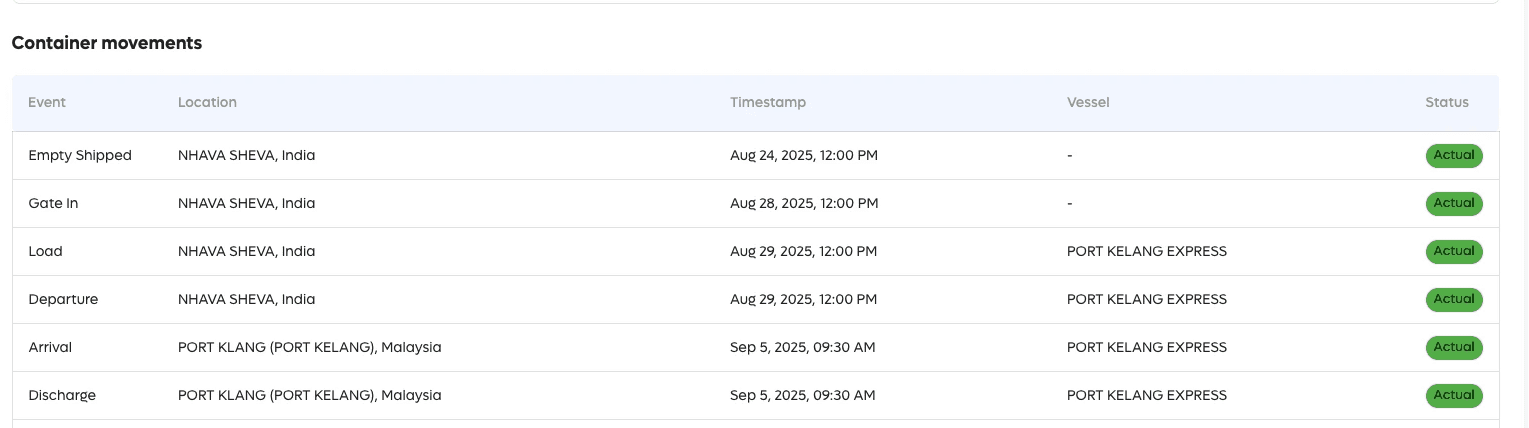
Task: Select the Gate In event cell
Action: click(x=53, y=204)
